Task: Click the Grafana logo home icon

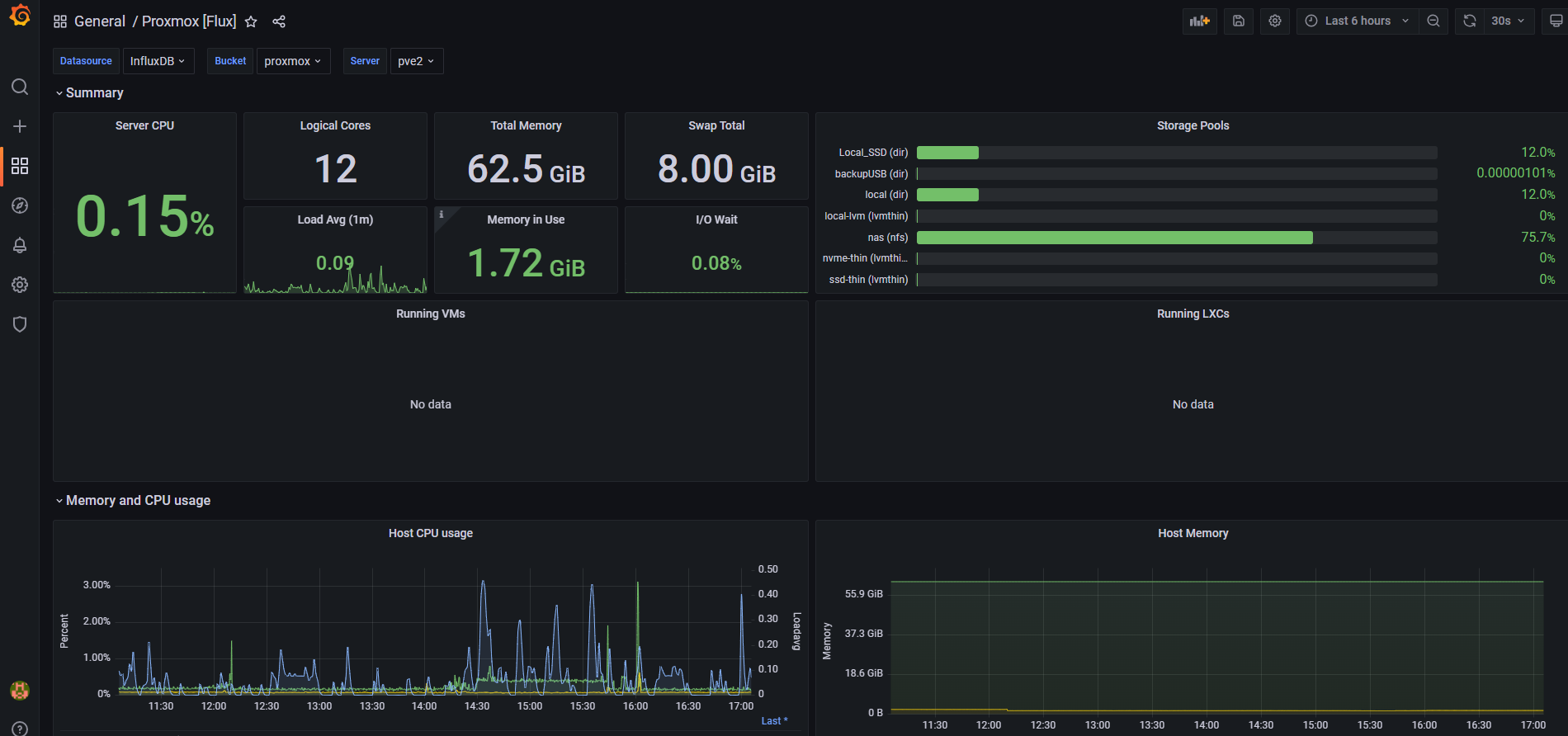Action: click(x=20, y=16)
